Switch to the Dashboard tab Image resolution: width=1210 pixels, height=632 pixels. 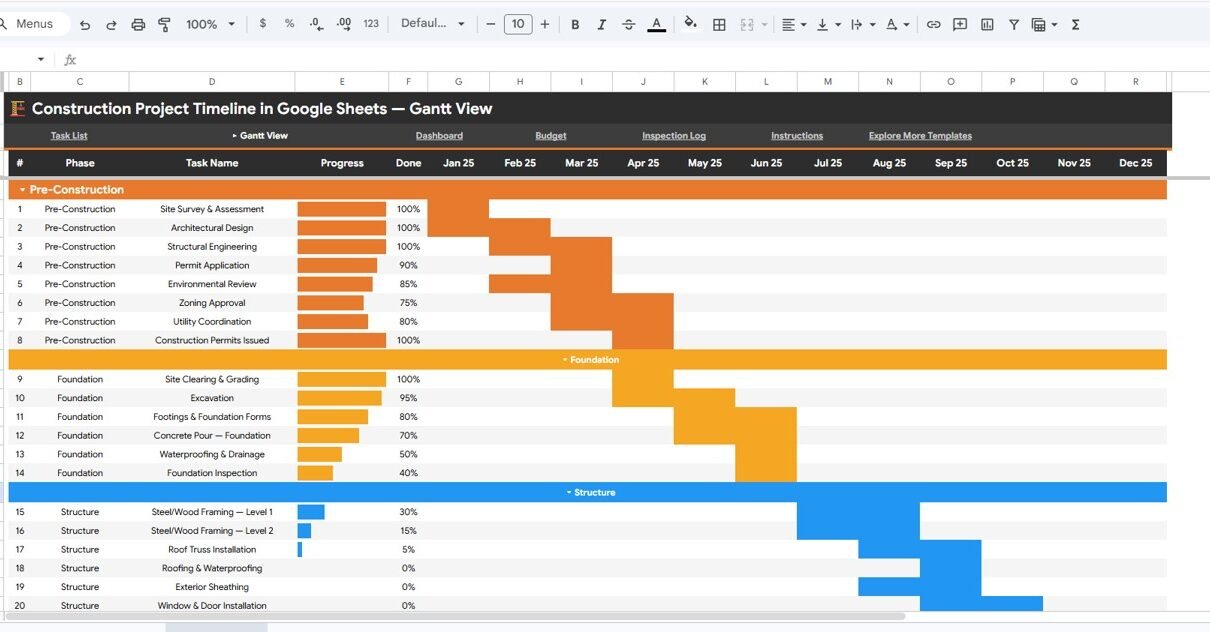[x=439, y=136]
